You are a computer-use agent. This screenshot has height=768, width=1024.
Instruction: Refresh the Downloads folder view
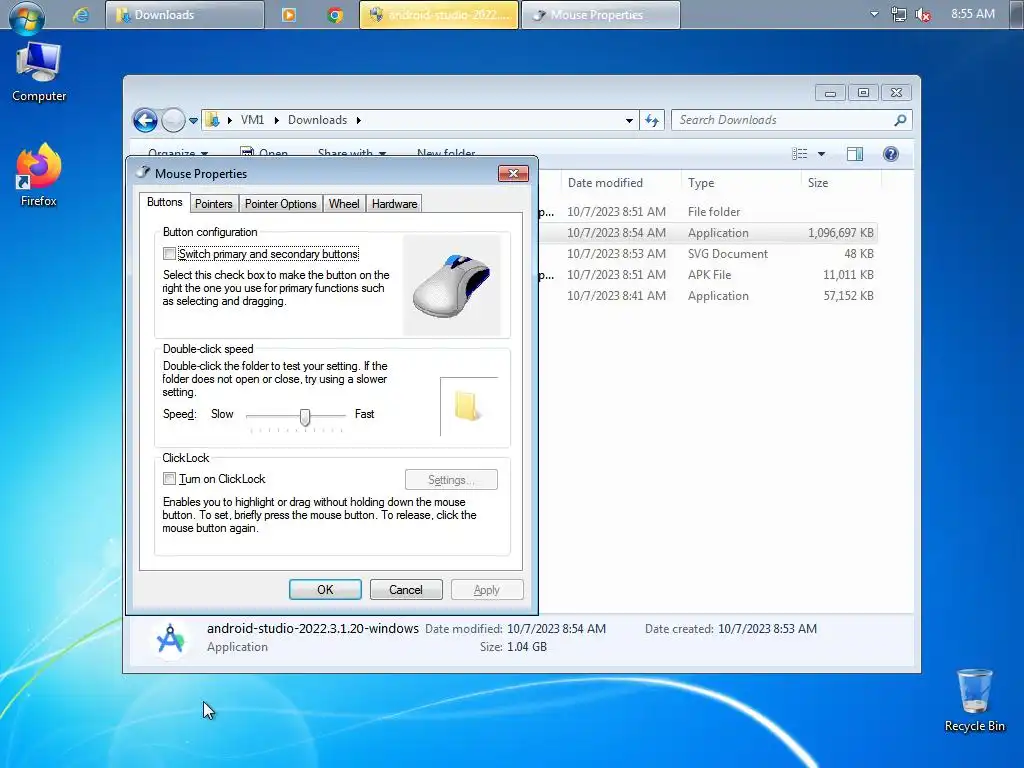(x=652, y=120)
